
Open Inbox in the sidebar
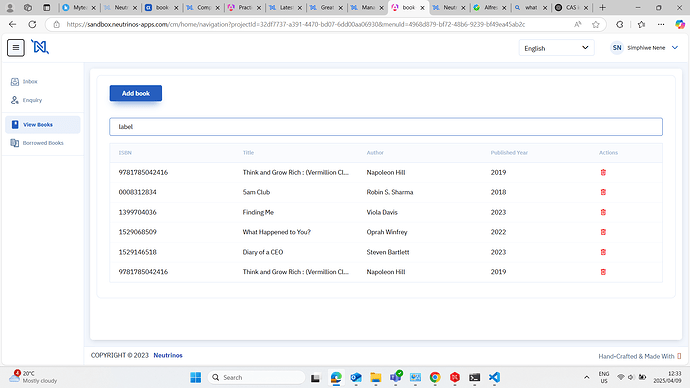[x=24, y=81]
